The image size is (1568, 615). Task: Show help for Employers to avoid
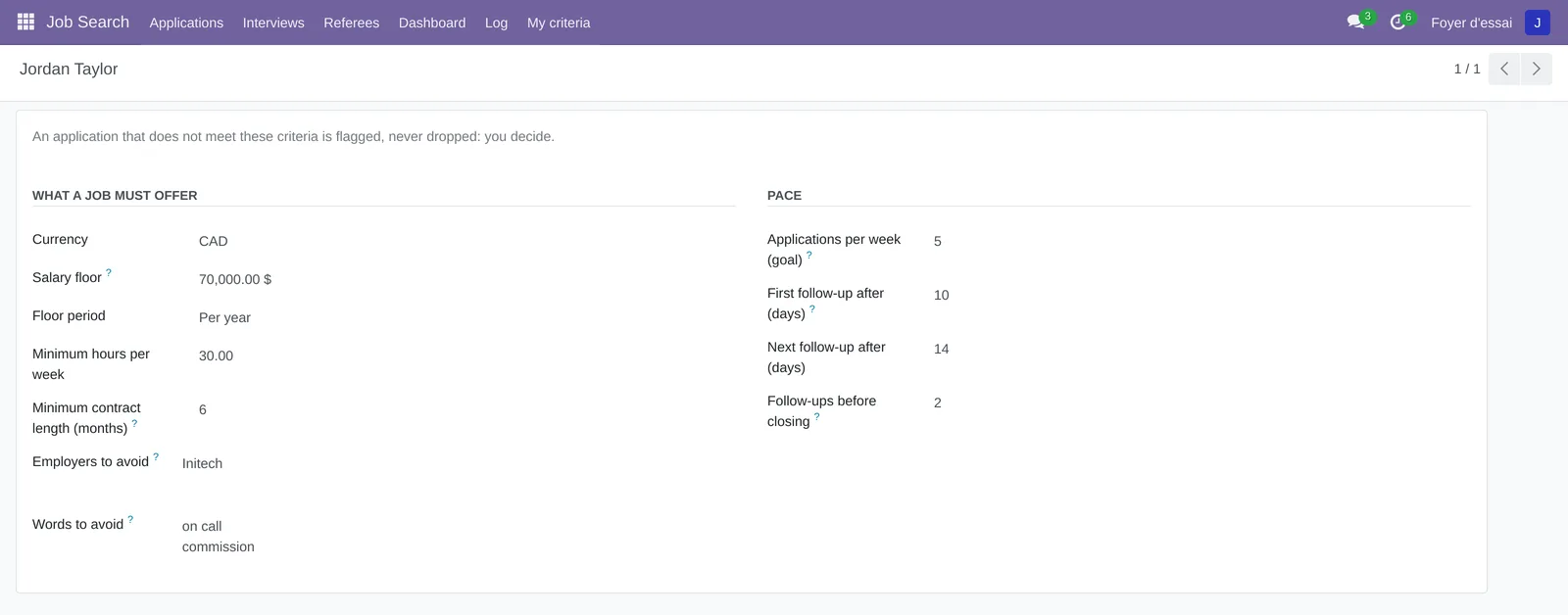click(156, 457)
